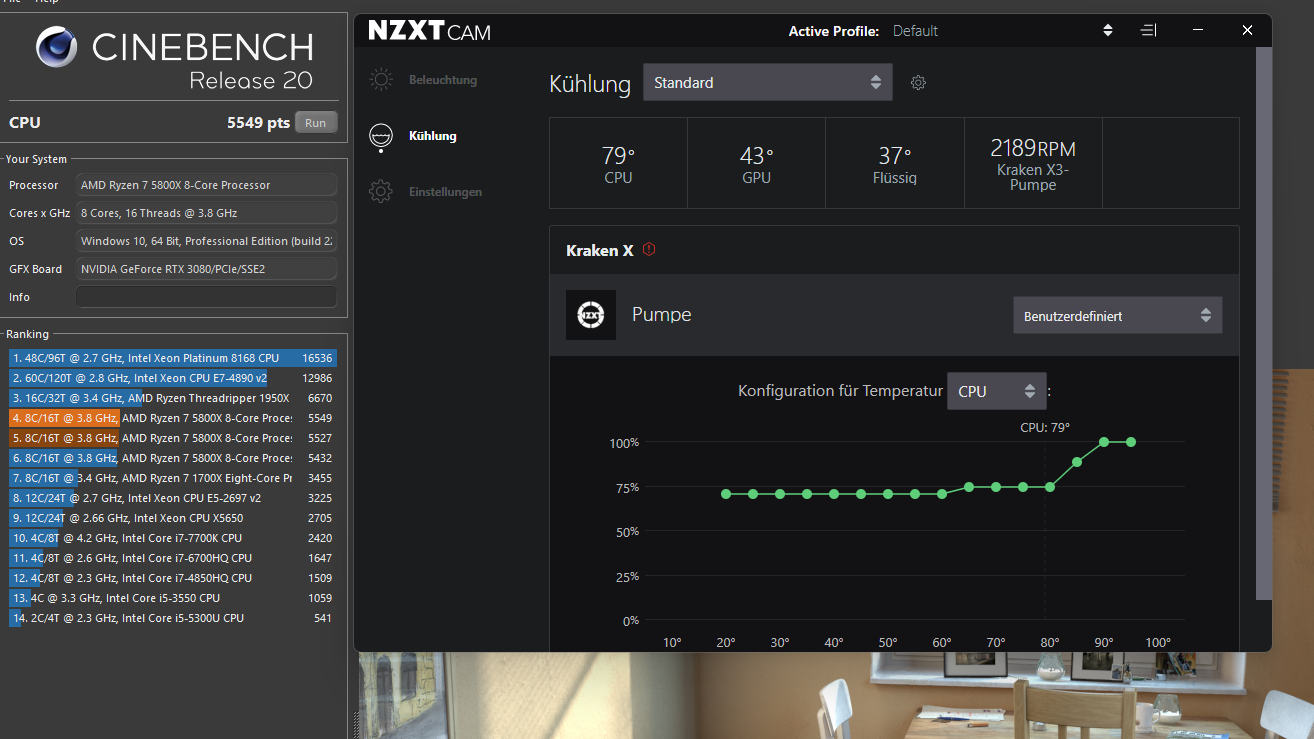This screenshot has height=739, width=1314.
Task: Select ranking row Intel Xeon Platinum 8168
Action: [x=173, y=358]
